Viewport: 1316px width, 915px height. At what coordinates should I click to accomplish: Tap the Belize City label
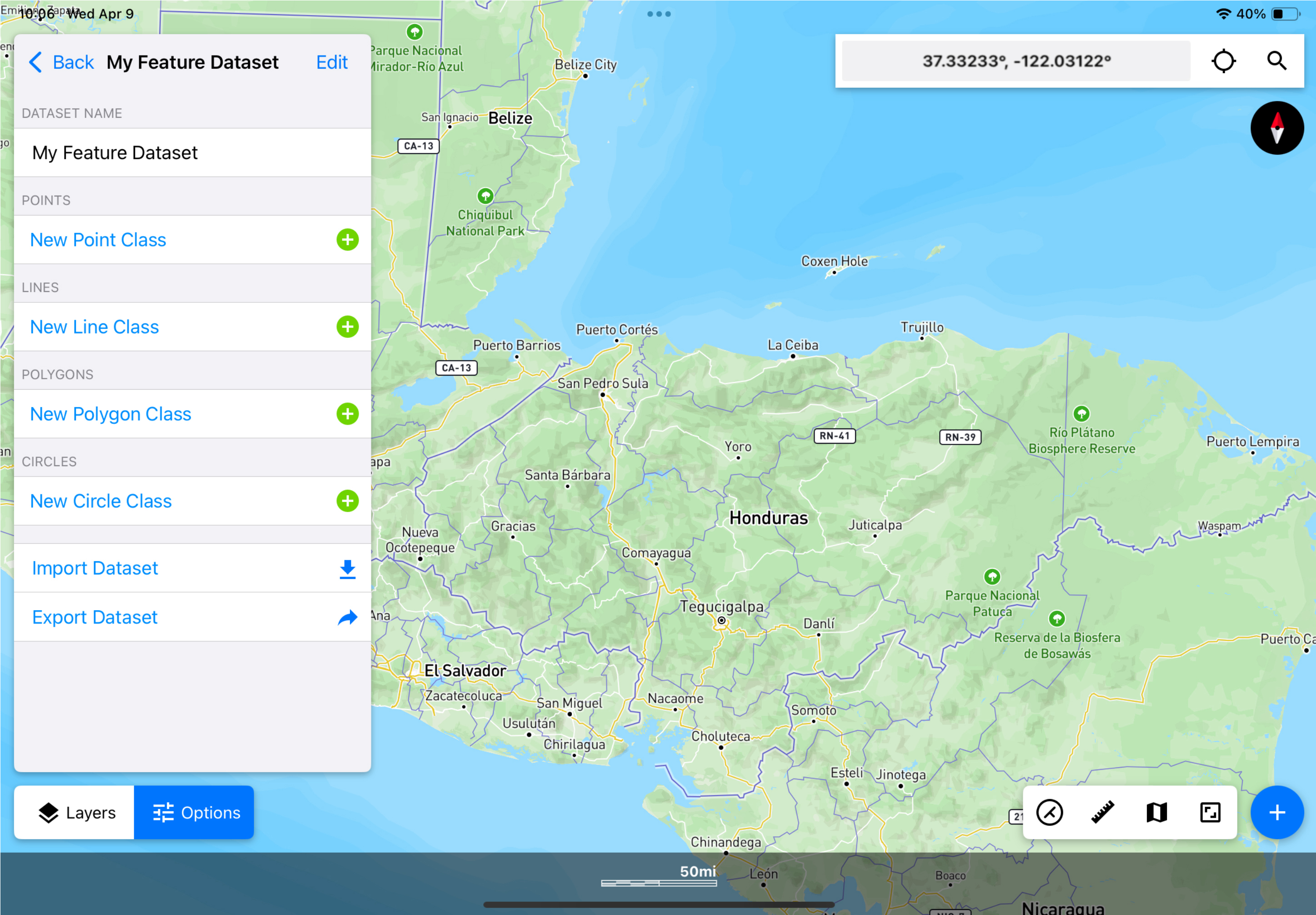pyautogui.click(x=585, y=64)
